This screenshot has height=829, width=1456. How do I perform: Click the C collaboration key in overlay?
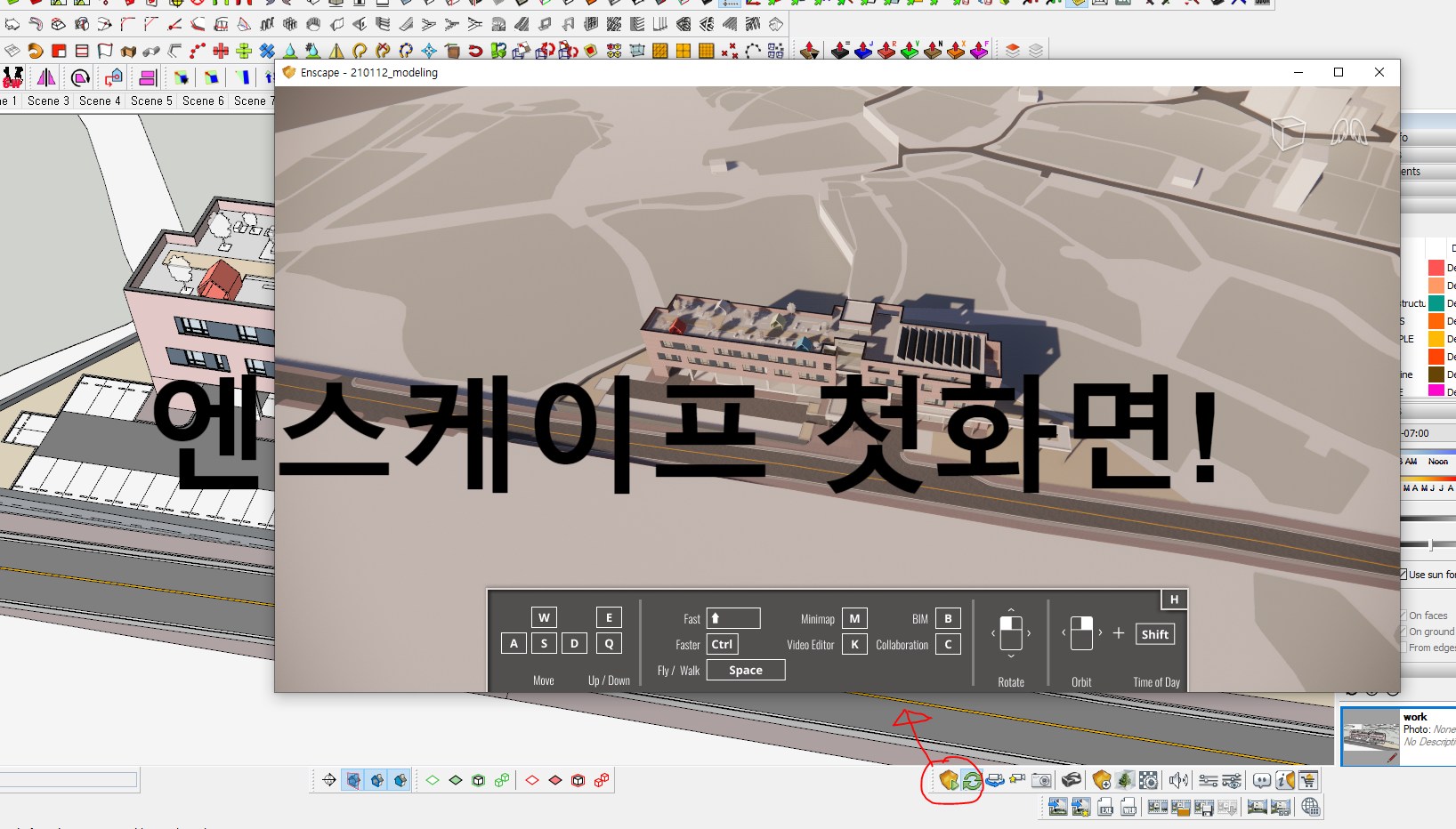[948, 644]
